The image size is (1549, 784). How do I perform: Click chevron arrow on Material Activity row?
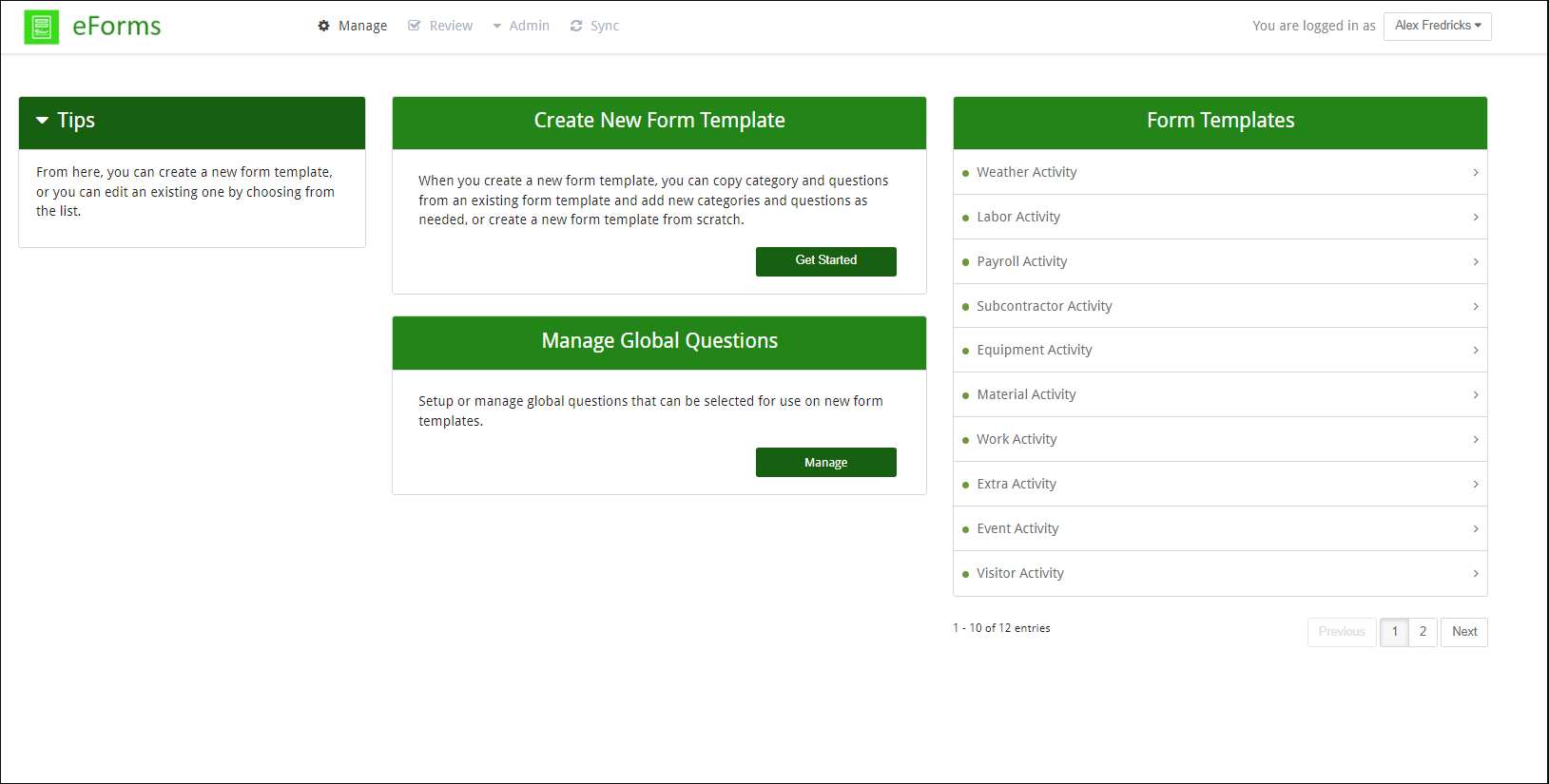click(x=1476, y=394)
